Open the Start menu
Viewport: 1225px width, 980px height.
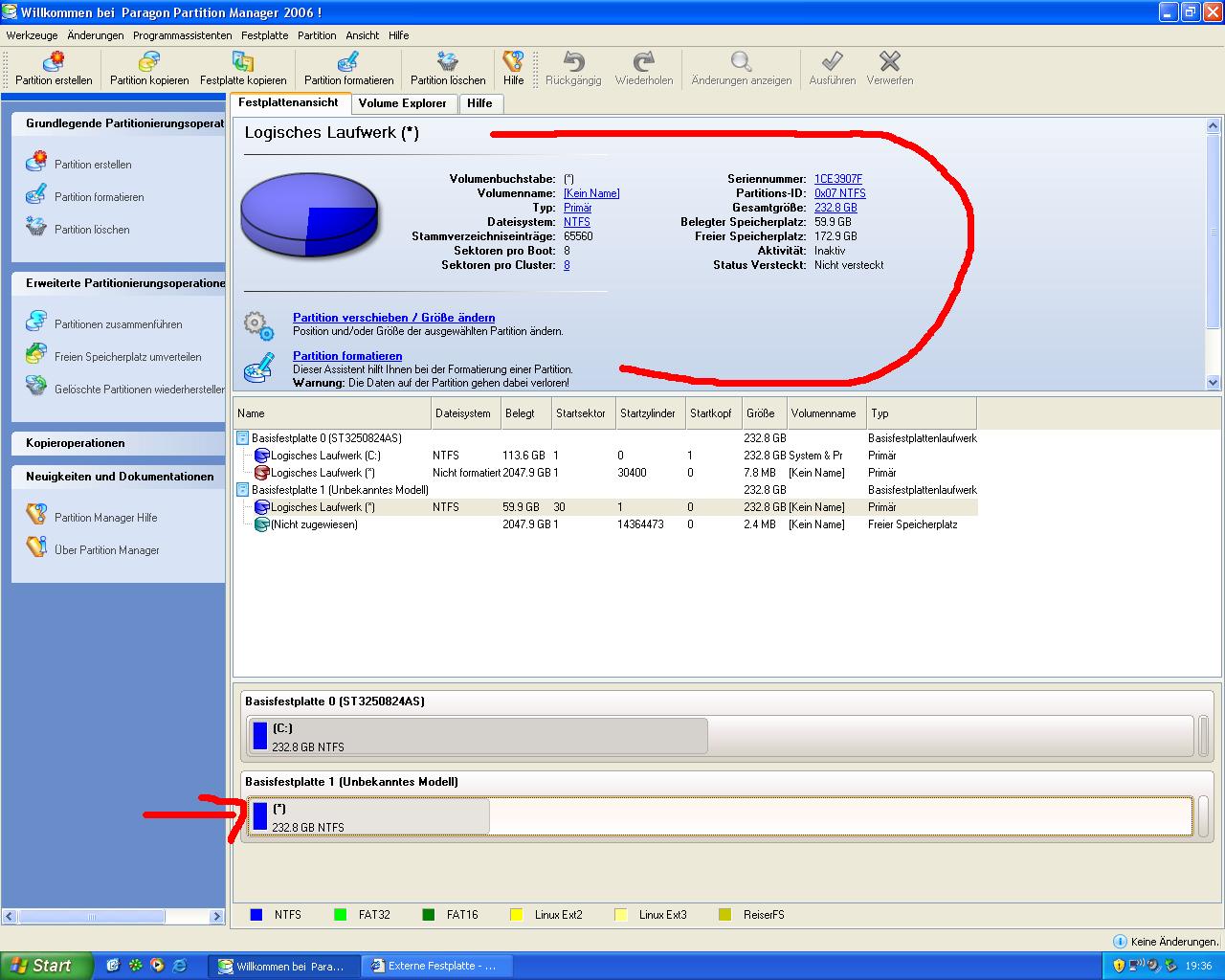tap(47, 966)
